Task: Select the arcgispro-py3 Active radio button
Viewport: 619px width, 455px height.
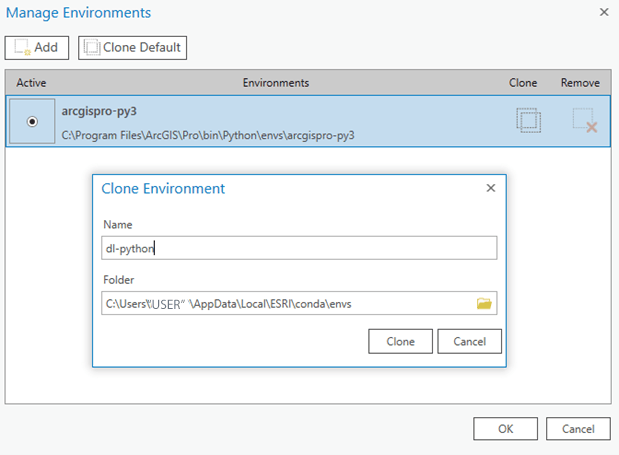Action: tap(32, 121)
